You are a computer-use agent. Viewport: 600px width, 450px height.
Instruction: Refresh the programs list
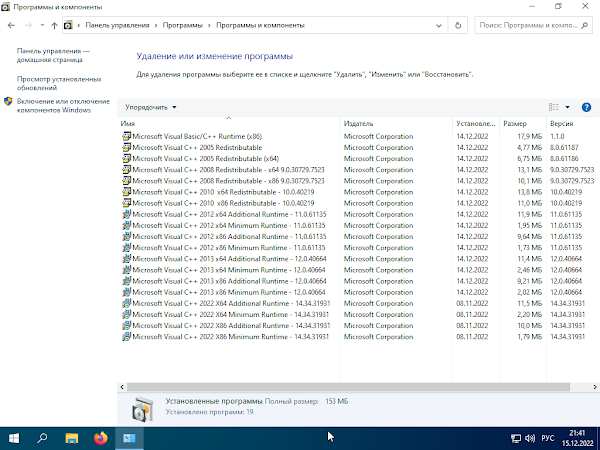pyautogui.click(x=458, y=25)
